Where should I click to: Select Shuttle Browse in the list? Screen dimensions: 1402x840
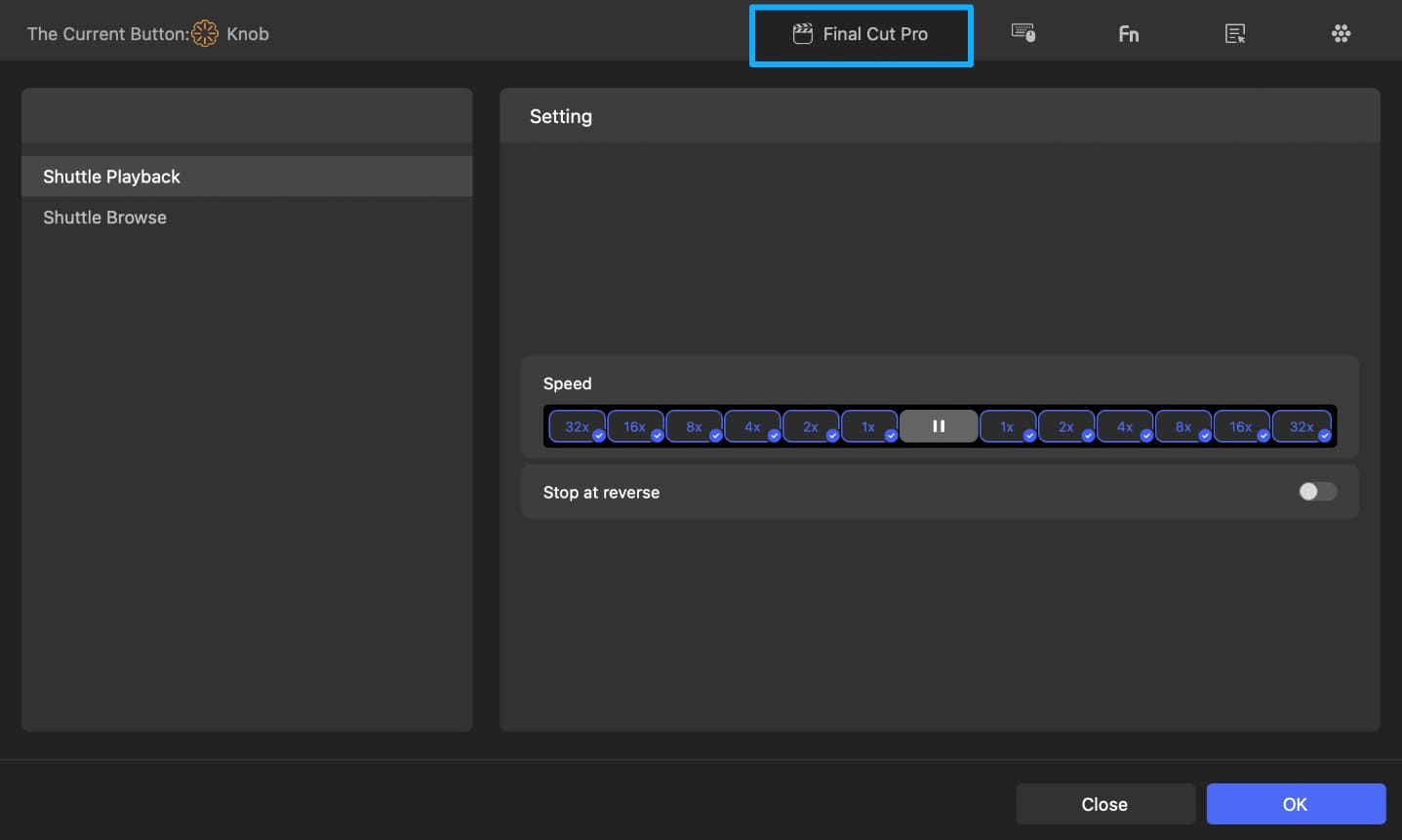(x=247, y=218)
